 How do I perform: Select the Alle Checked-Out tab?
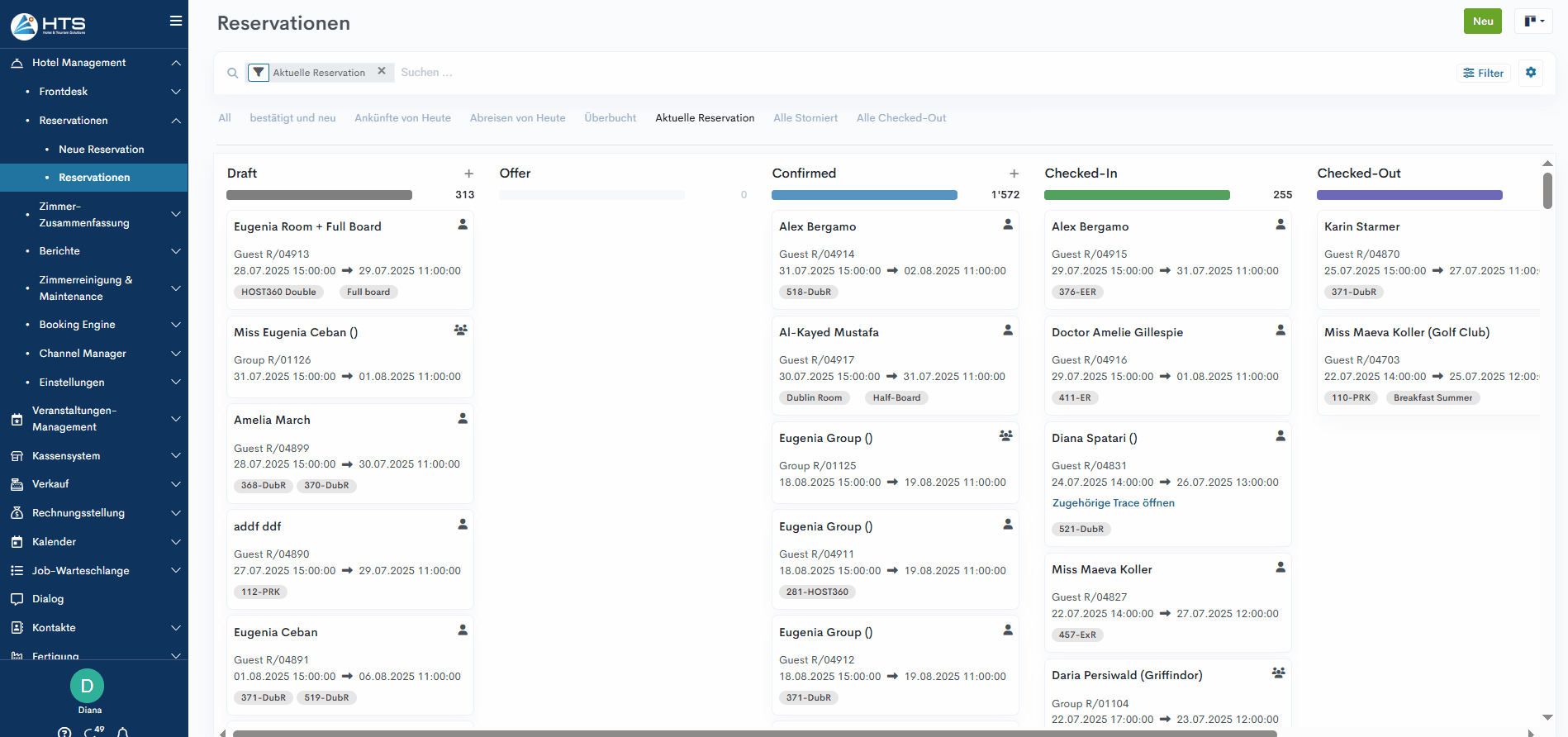click(900, 118)
